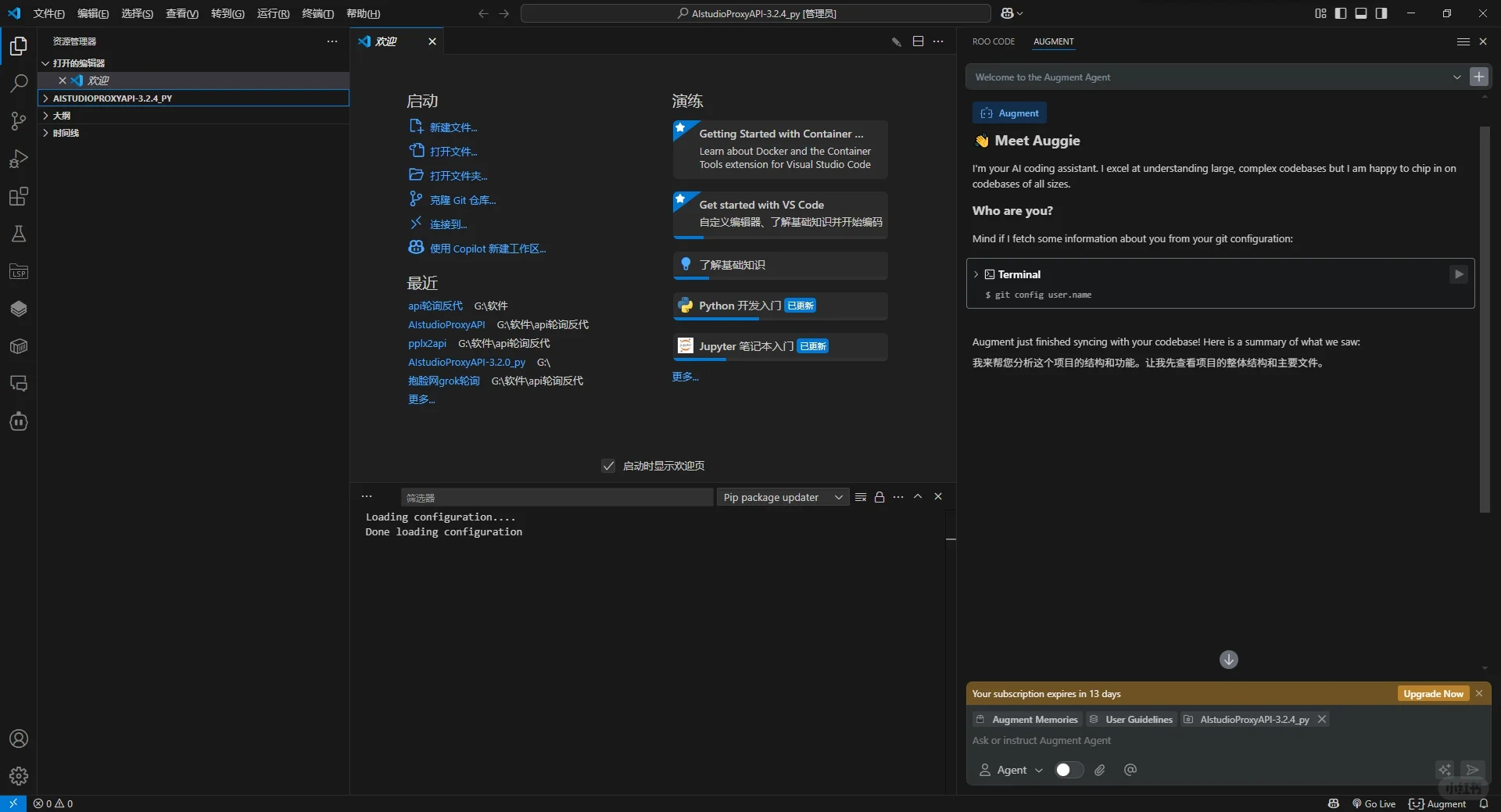Screen dimensions: 1501x812
Task: Select the 欢迎 editor tab
Action: [396, 41]
